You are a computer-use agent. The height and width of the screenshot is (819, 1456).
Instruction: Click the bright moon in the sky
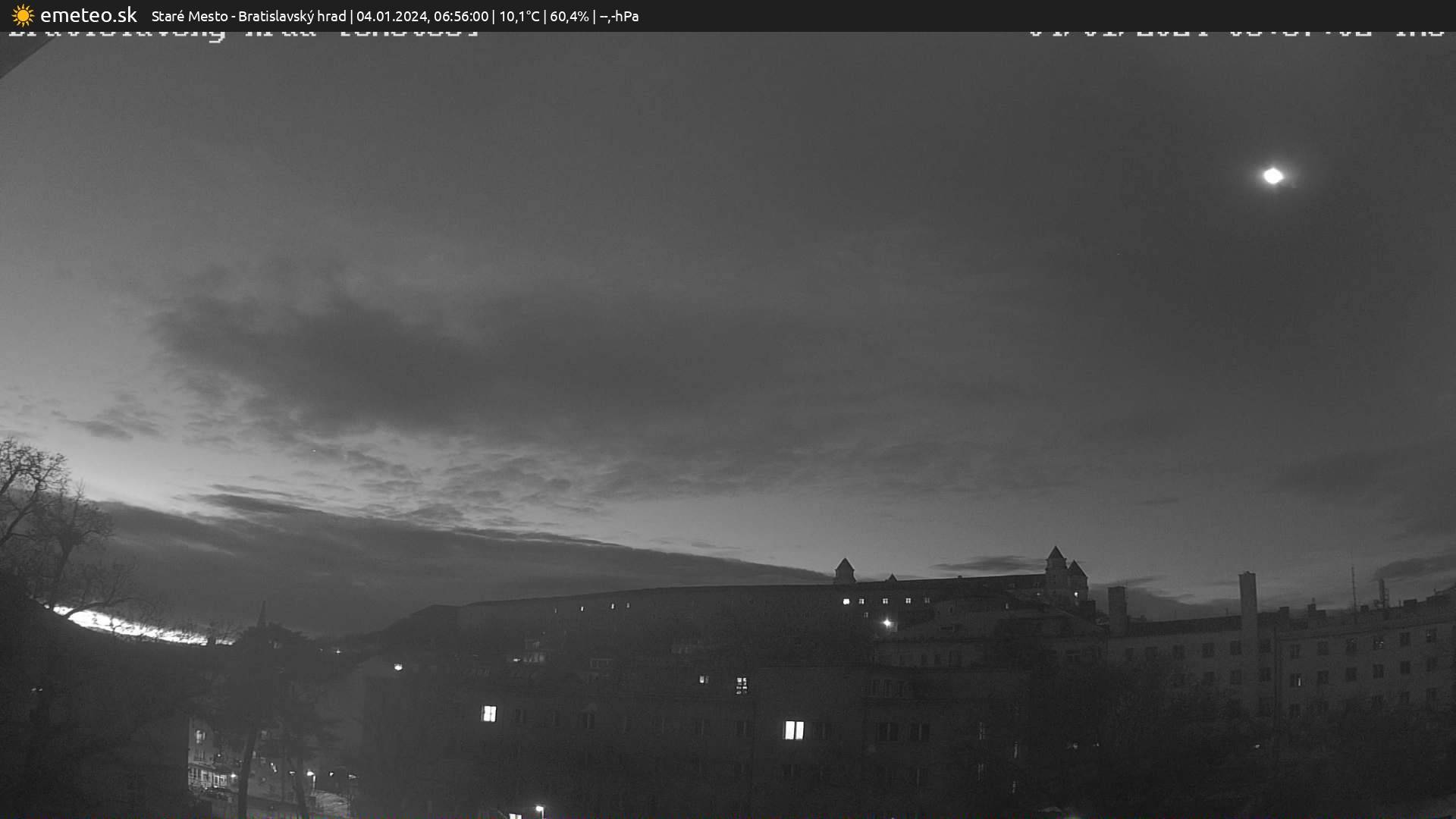1272,176
